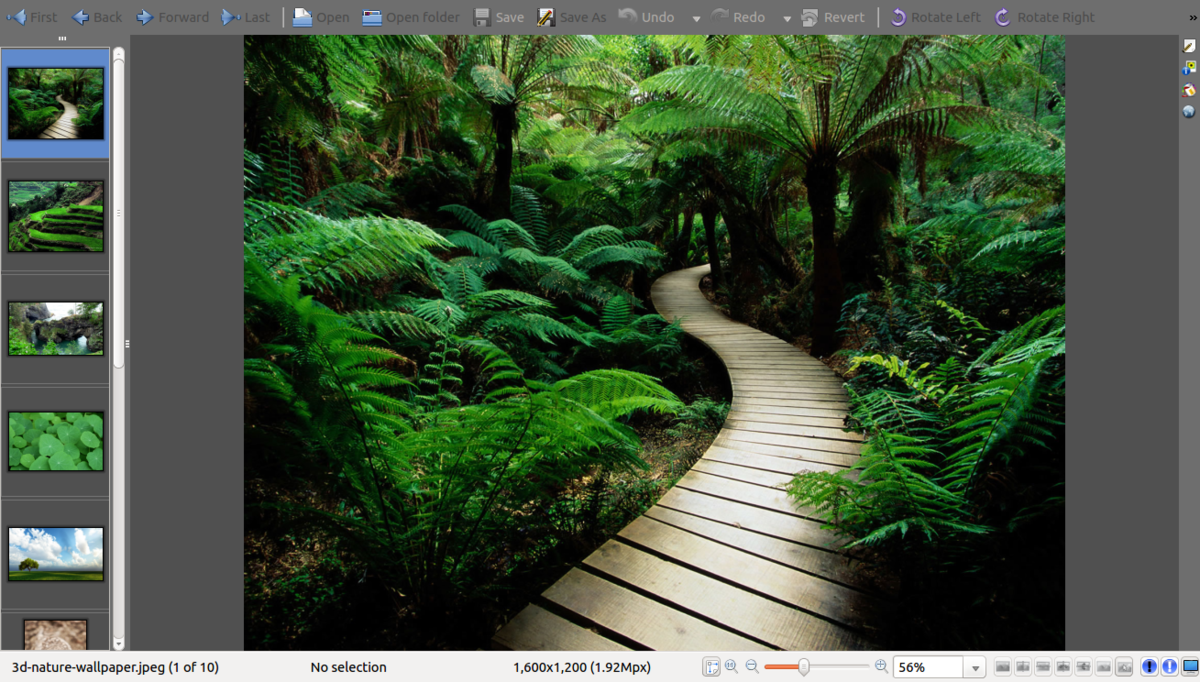Click the Rotate Right icon
Image resolution: width=1200 pixels, height=682 pixels.
coord(1003,17)
